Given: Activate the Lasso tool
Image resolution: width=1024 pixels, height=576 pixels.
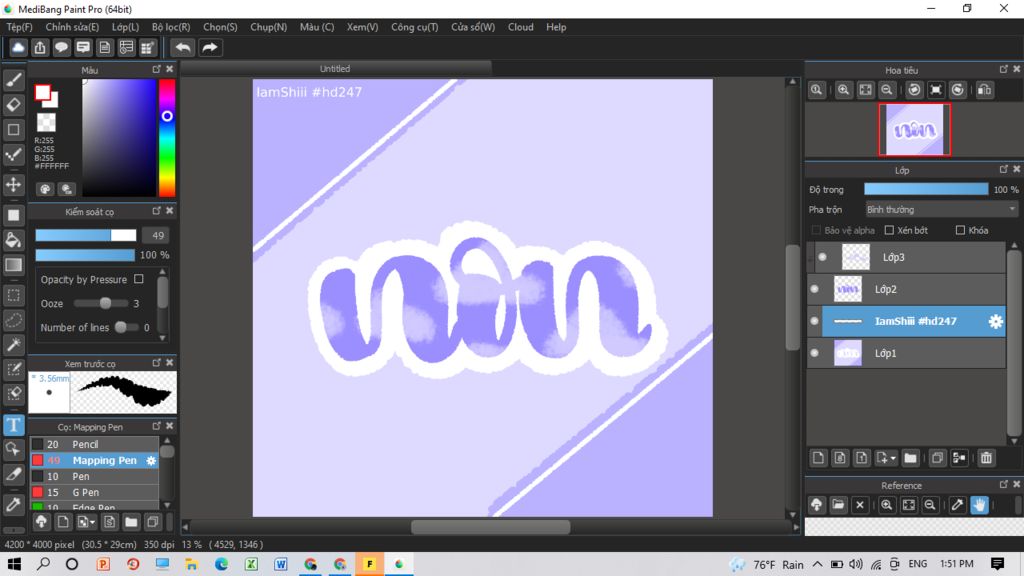Looking at the screenshot, I should (14, 320).
